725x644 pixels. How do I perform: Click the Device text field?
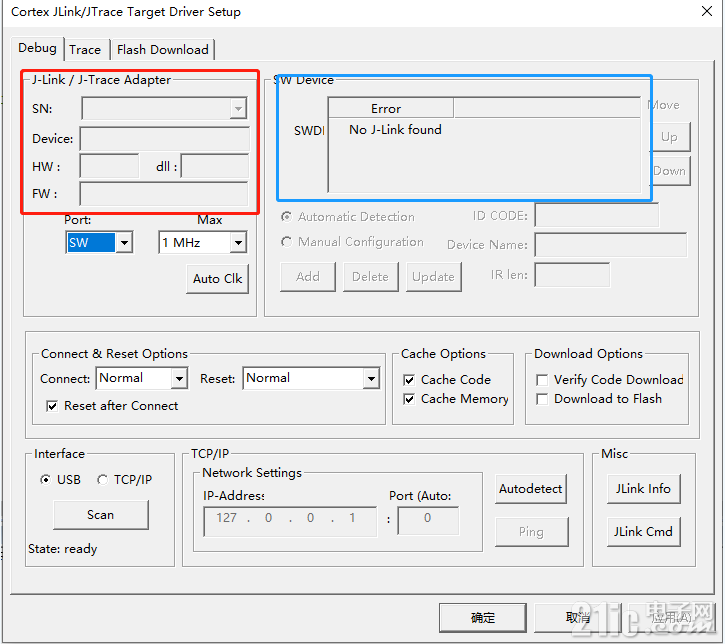[x=165, y=138]
